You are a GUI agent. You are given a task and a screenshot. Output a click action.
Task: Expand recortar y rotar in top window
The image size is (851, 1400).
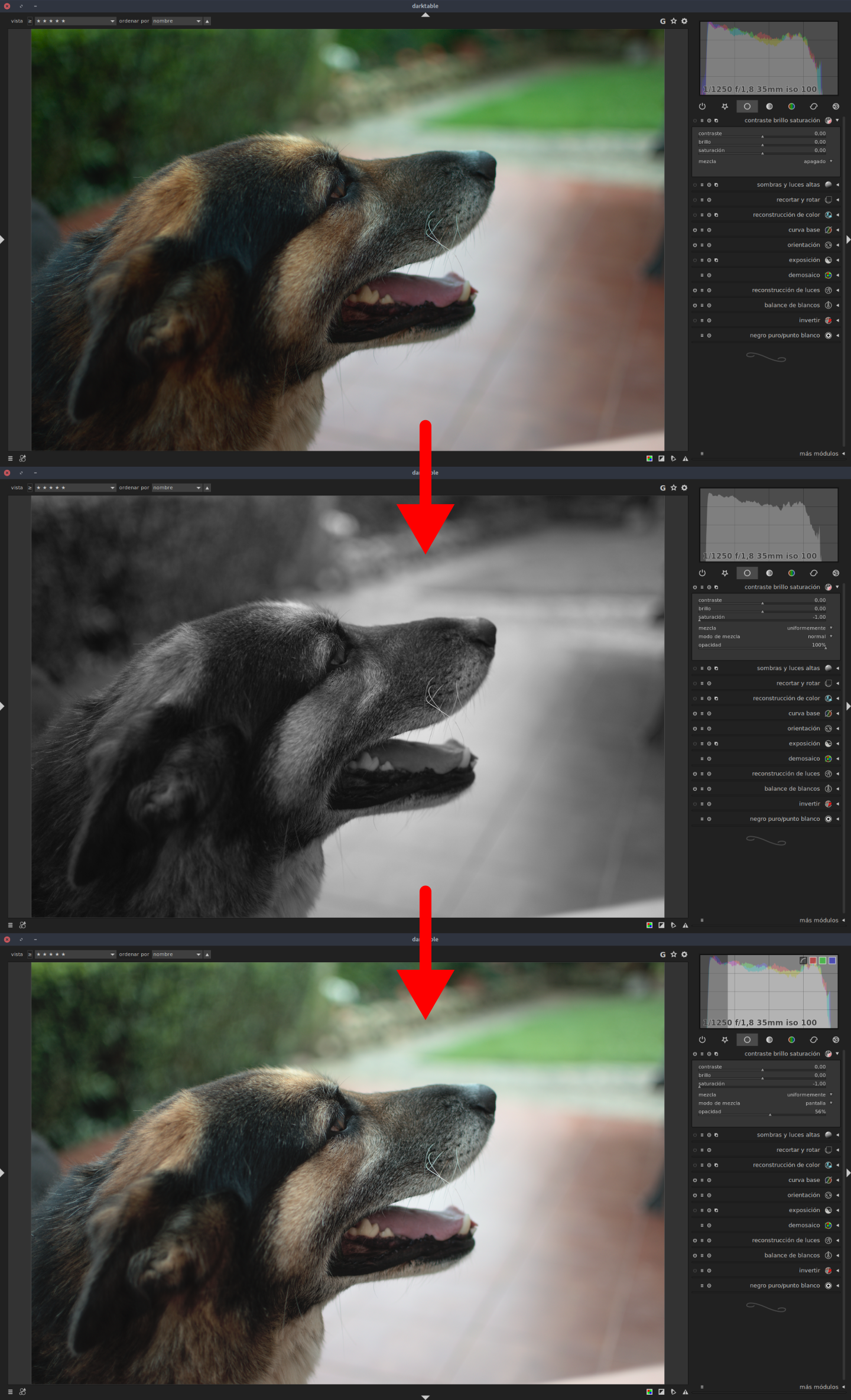[x=837, y=200]
